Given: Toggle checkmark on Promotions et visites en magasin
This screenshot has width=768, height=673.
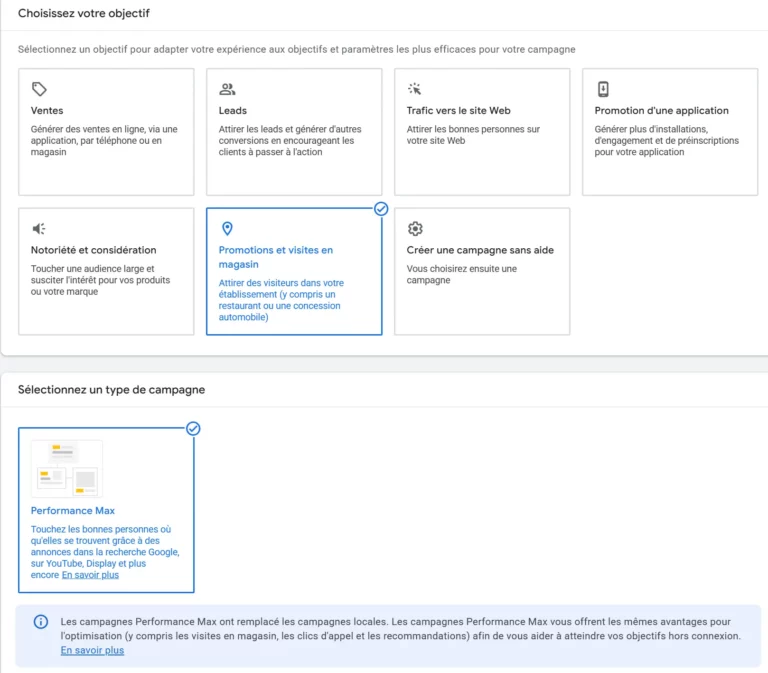Looking at the screenshot, I should [381, 209].
